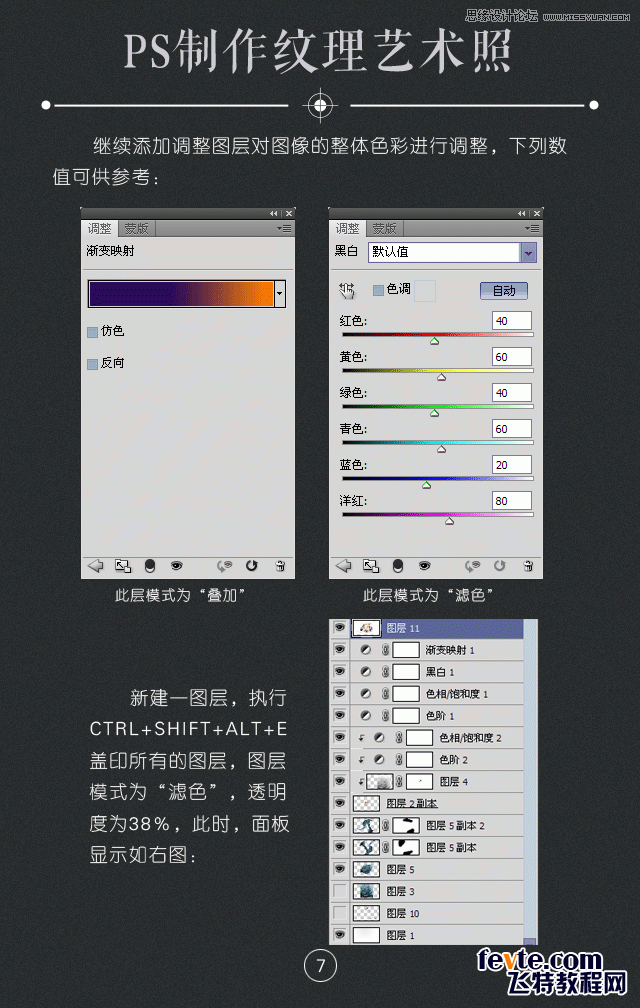
Task: Select the 图层 2 副本 layer row
Action: click(x=427, y=804)
